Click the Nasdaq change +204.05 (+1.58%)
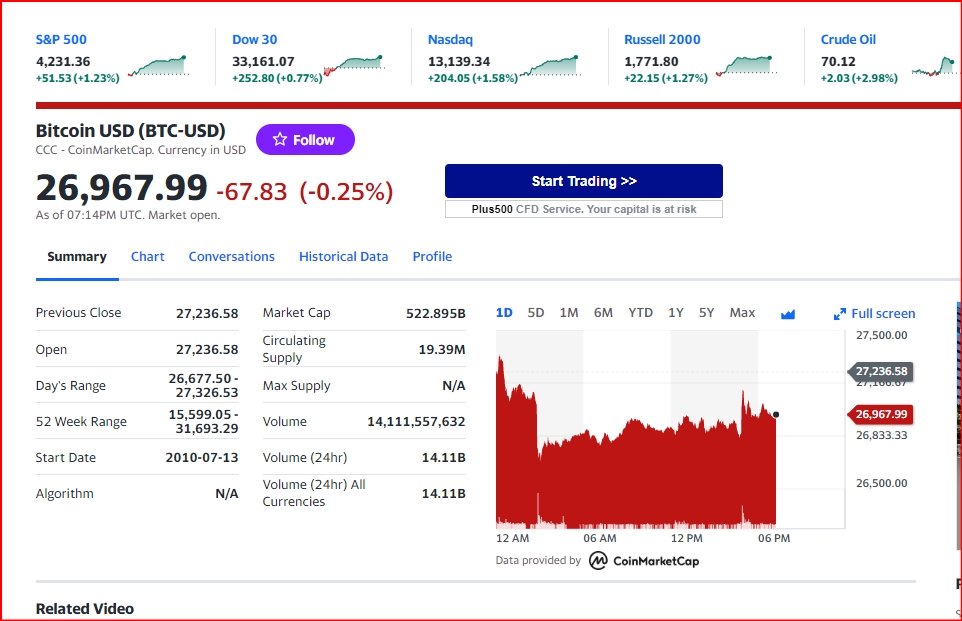962x621 pixels. click(x=472, y=78)
